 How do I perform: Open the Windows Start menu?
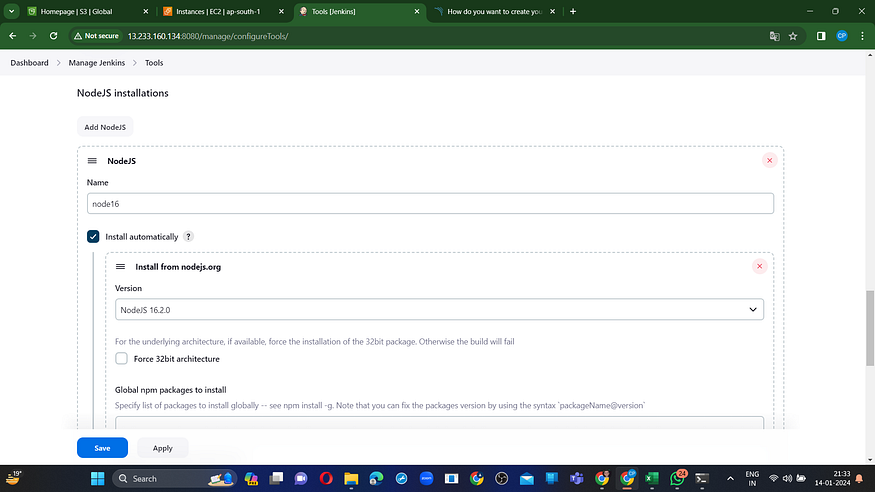pos(98,479)
